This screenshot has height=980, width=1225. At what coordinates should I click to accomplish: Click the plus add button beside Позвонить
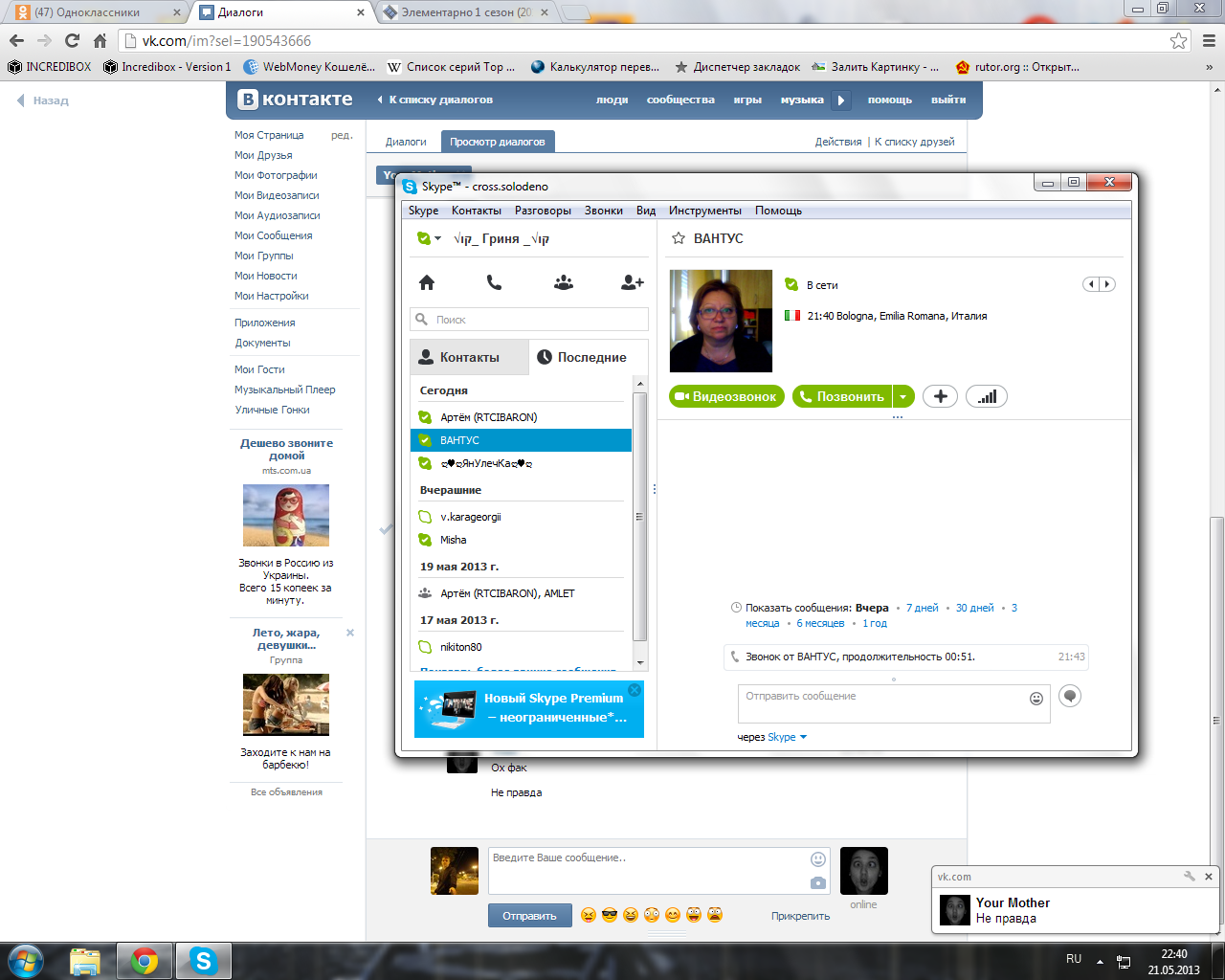[x=940, y=396]
